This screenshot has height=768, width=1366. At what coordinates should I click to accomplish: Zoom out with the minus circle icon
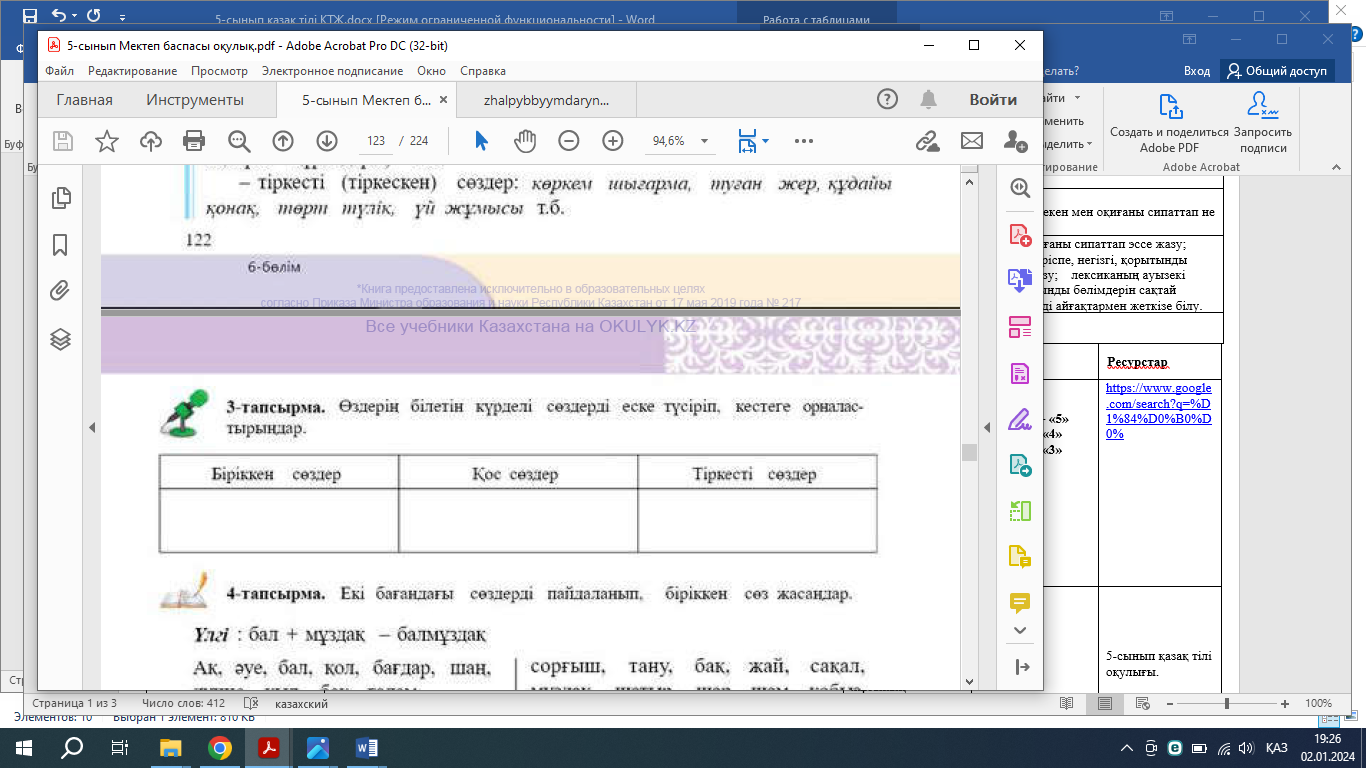pos(569,141)
